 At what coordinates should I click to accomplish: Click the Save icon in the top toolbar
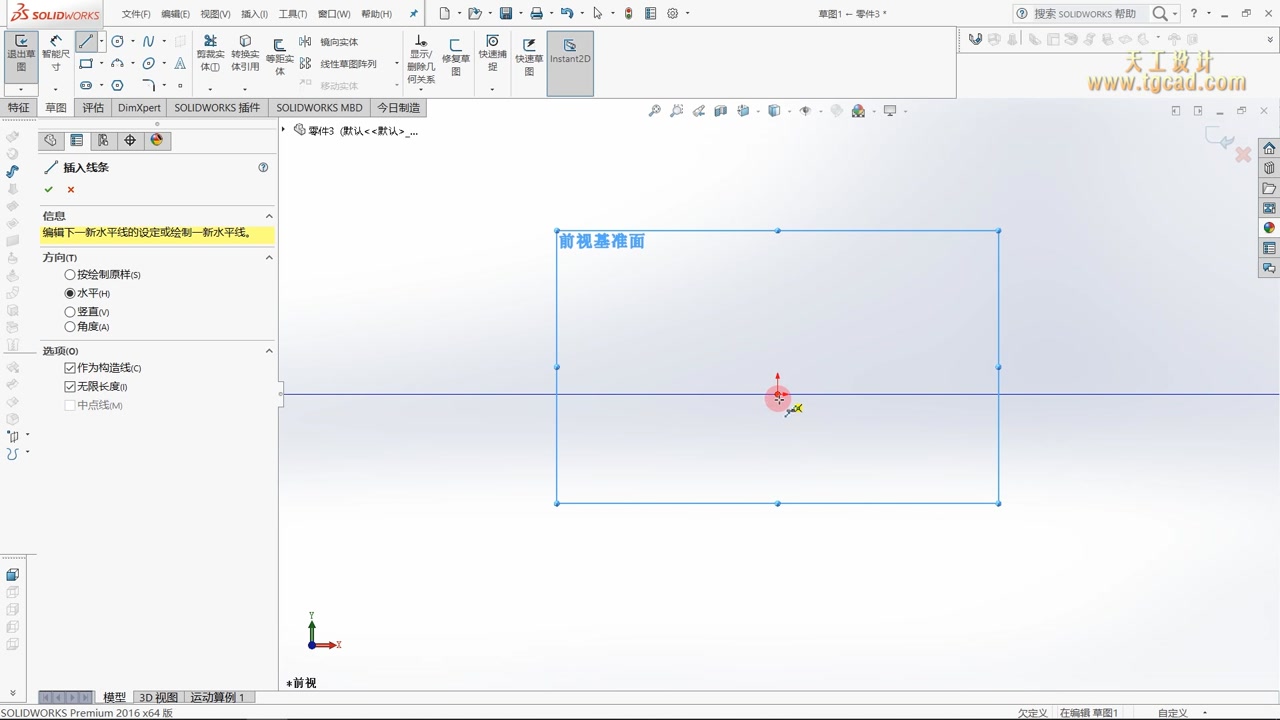click(x=506, y=14)
